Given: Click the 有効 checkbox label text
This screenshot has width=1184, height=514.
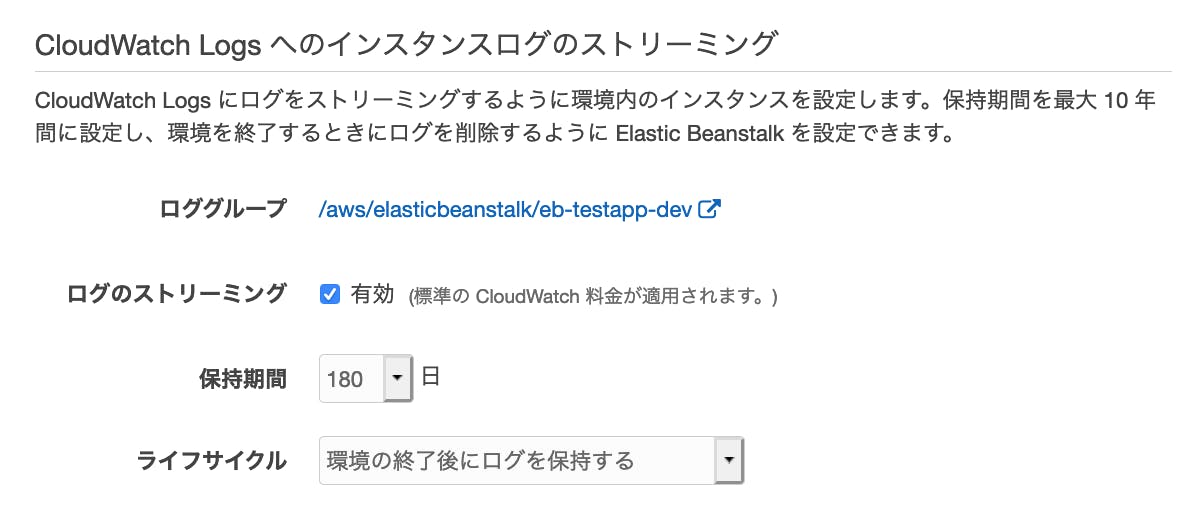Looking at the screenshot, I should click(x=372, y=294).
